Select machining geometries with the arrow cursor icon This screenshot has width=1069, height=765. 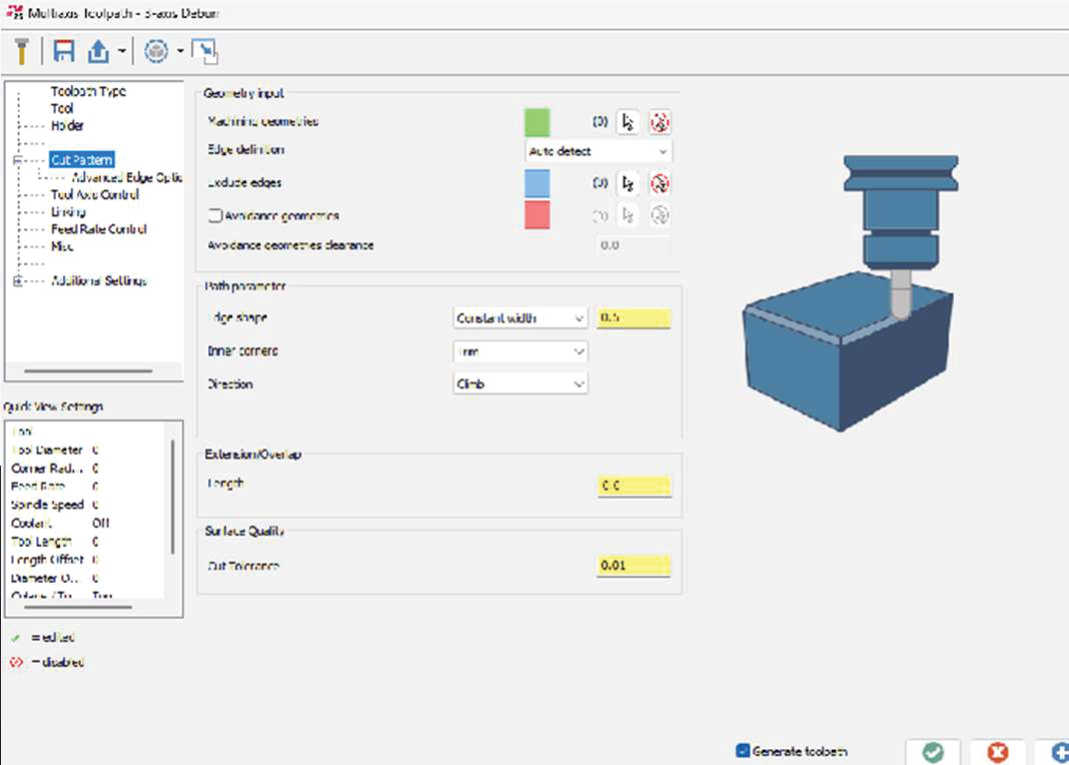coord(628,122)
